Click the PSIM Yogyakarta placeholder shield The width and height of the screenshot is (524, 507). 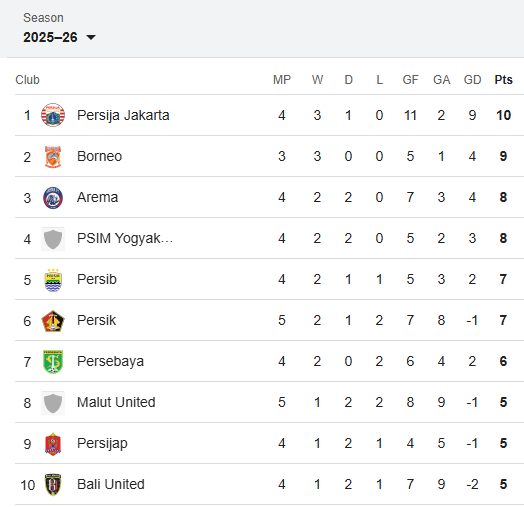(53, 239)
